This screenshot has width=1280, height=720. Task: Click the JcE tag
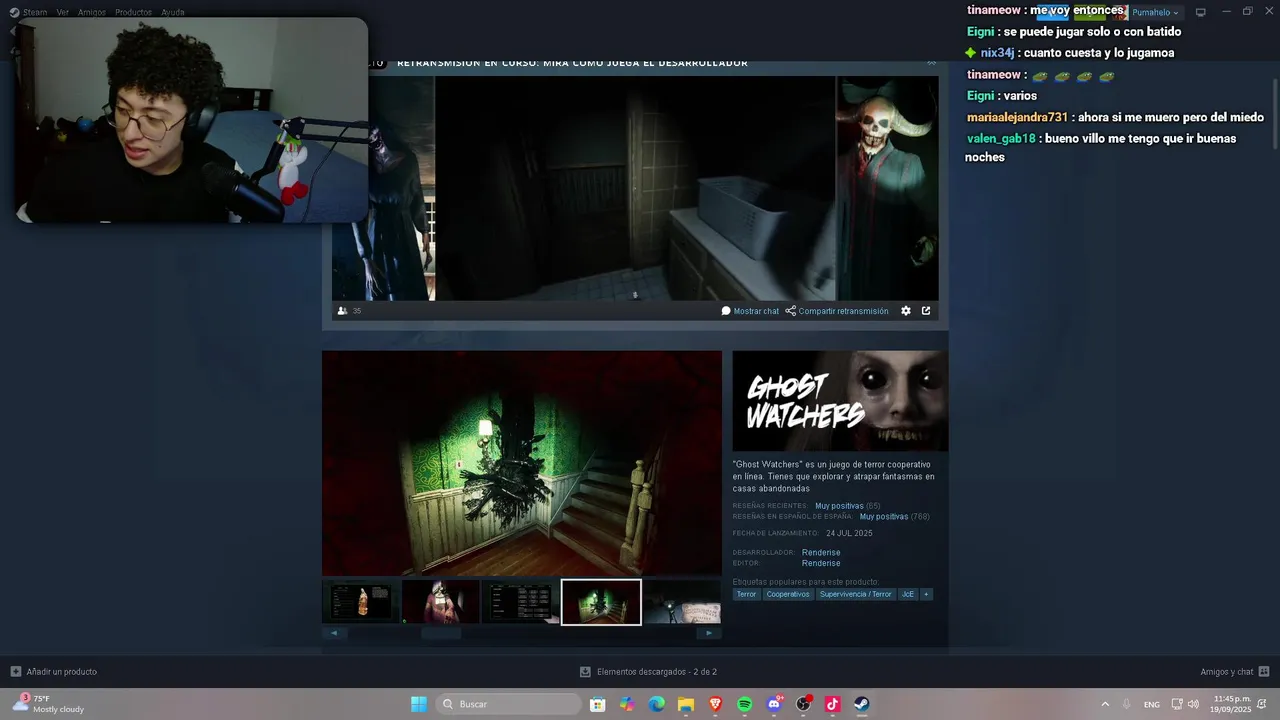pos(908,594)
